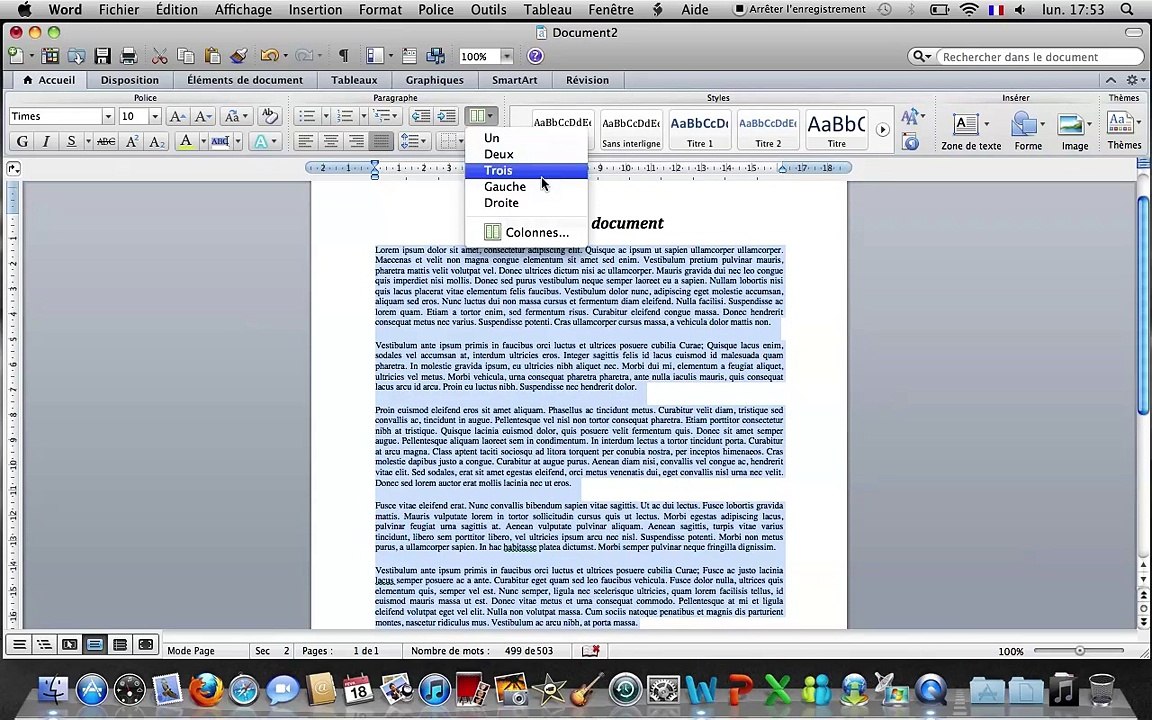Align text to the left
1152x720 pixels.
[x=306, y=141]
